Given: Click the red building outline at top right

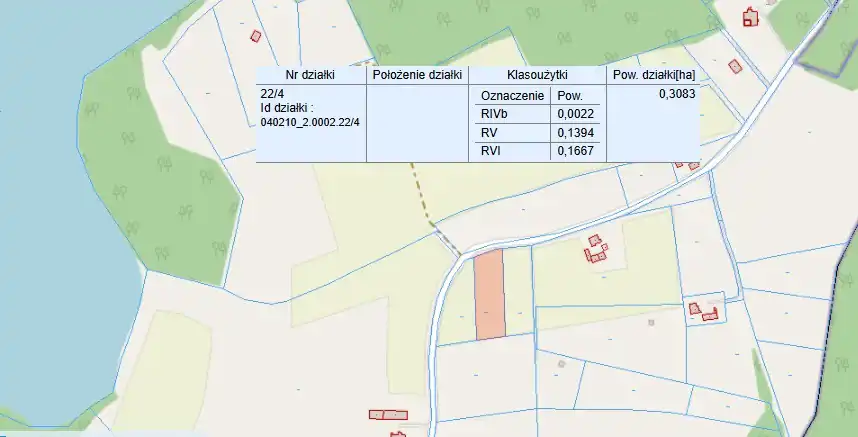Looking at the screenshot, I should pyautogui.click(x=751, y=16).
